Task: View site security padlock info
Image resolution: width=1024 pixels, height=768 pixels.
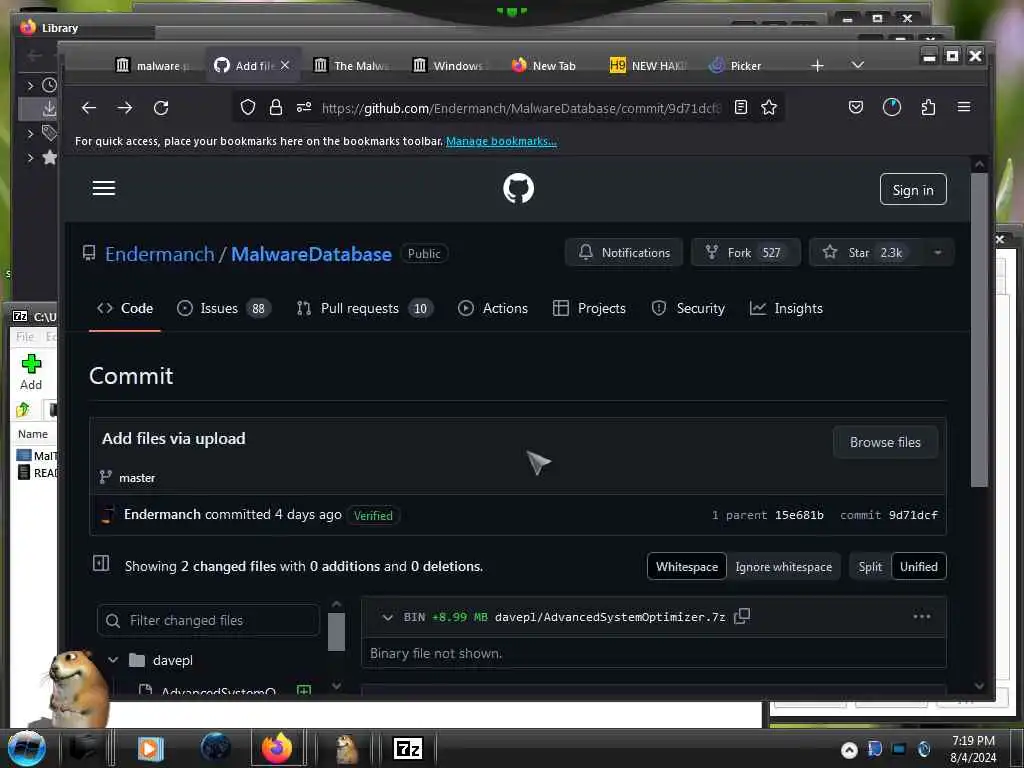Action: pyautogui.click(x=276, y=107)
